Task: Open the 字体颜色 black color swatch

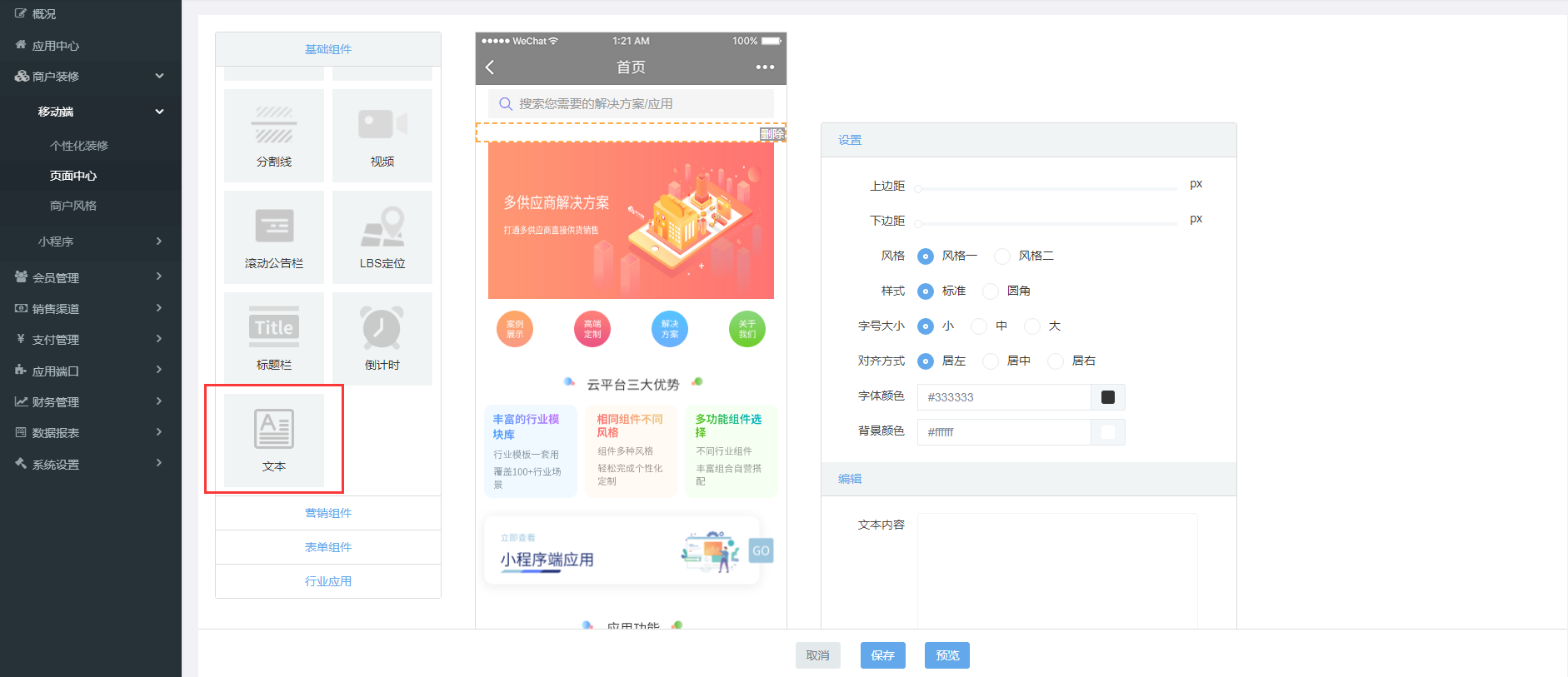Action: [1108, 397]
